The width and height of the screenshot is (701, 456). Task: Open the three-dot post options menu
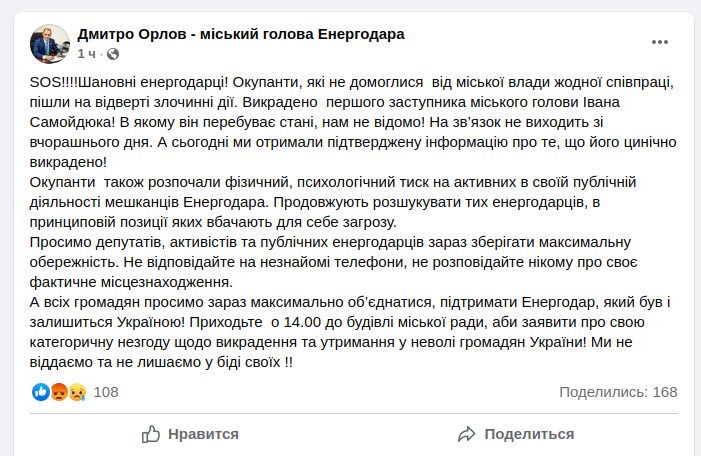coord(659,42)
